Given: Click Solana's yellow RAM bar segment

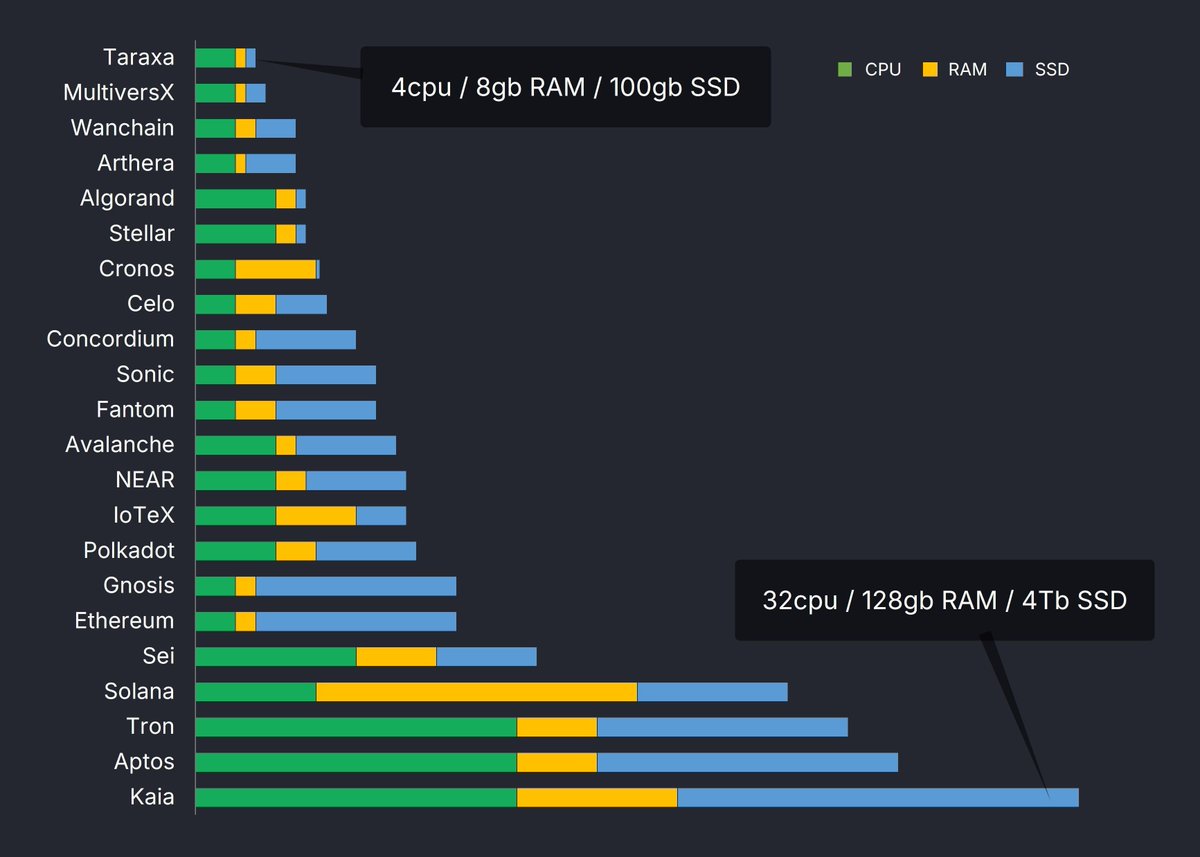Looking at the screenshot, I should [475, 691].
